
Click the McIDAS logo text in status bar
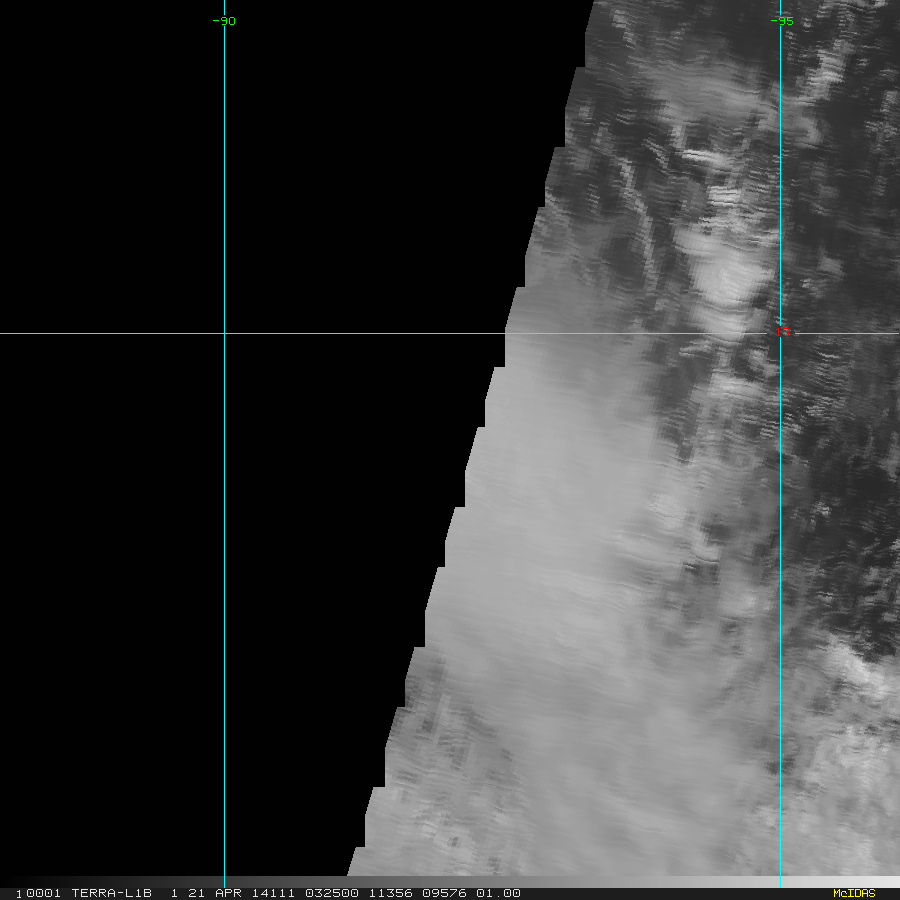[x=853, y=893]
